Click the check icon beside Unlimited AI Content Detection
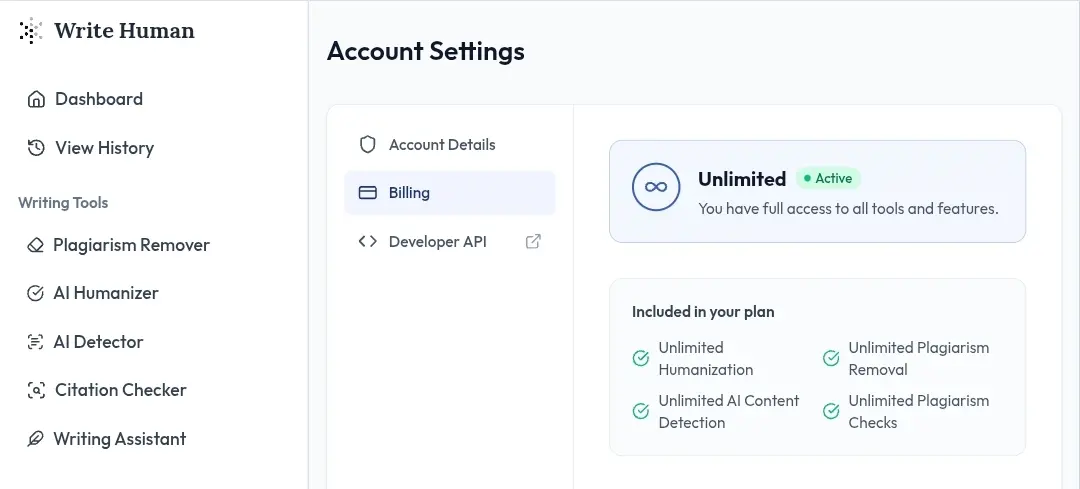 tap(641, 411)
